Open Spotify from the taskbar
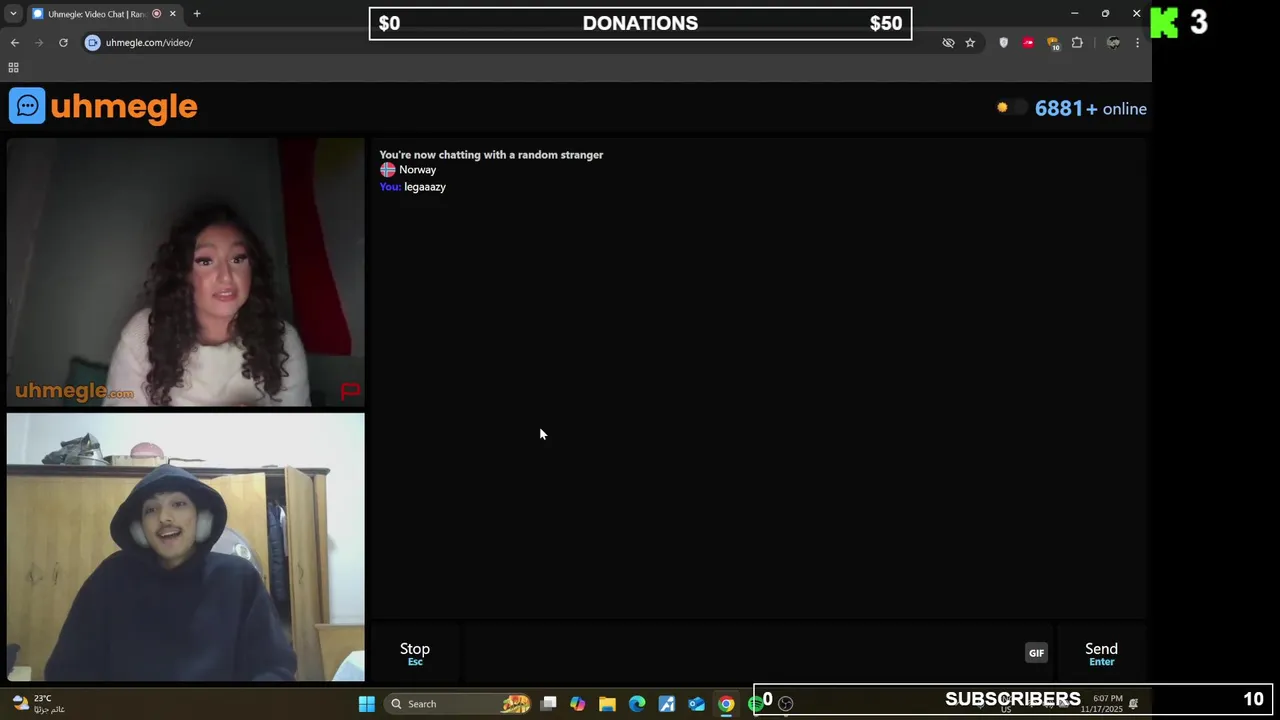 click(756, 704)
